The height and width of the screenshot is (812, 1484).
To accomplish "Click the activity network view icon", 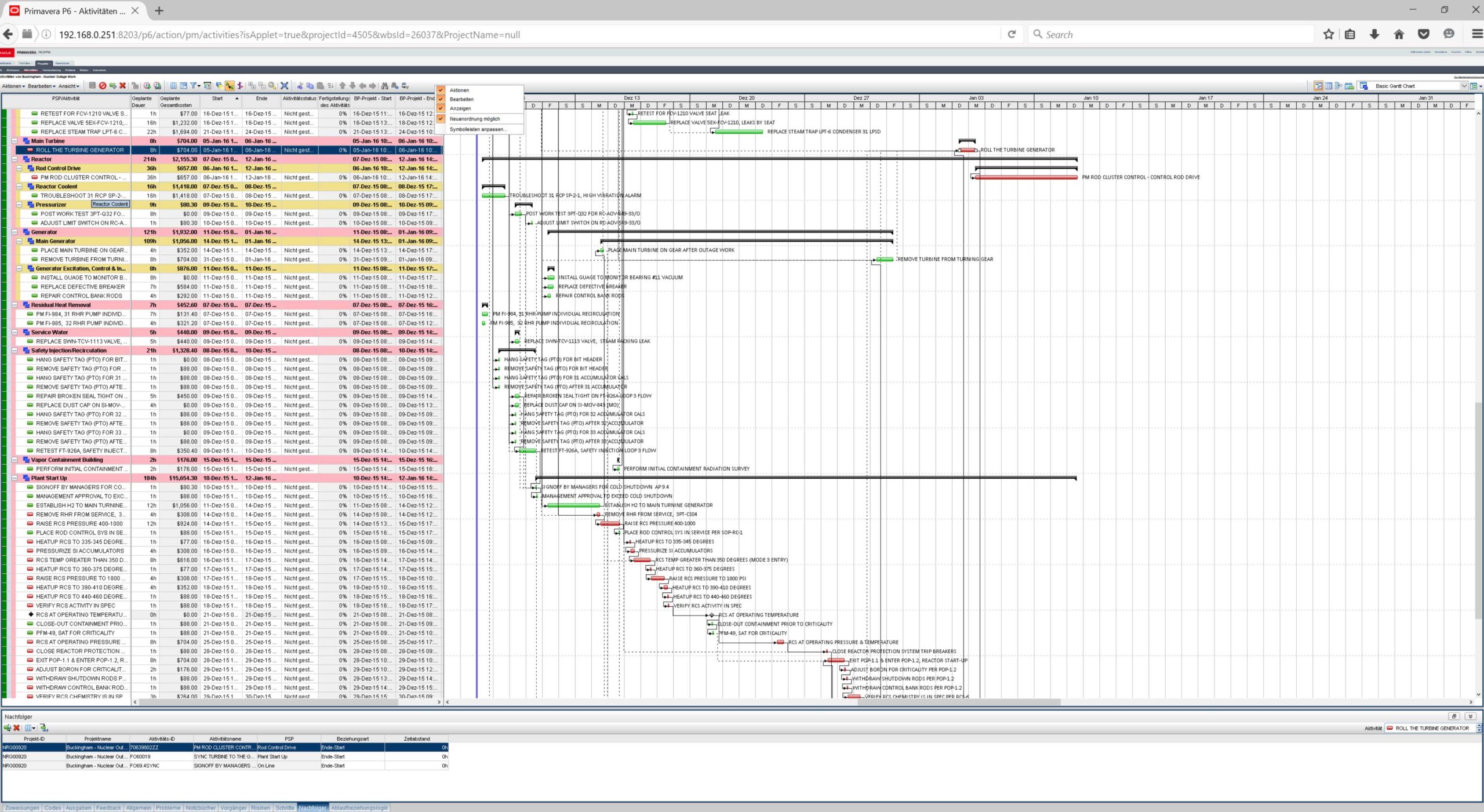I will click(x=1338, y=86).
